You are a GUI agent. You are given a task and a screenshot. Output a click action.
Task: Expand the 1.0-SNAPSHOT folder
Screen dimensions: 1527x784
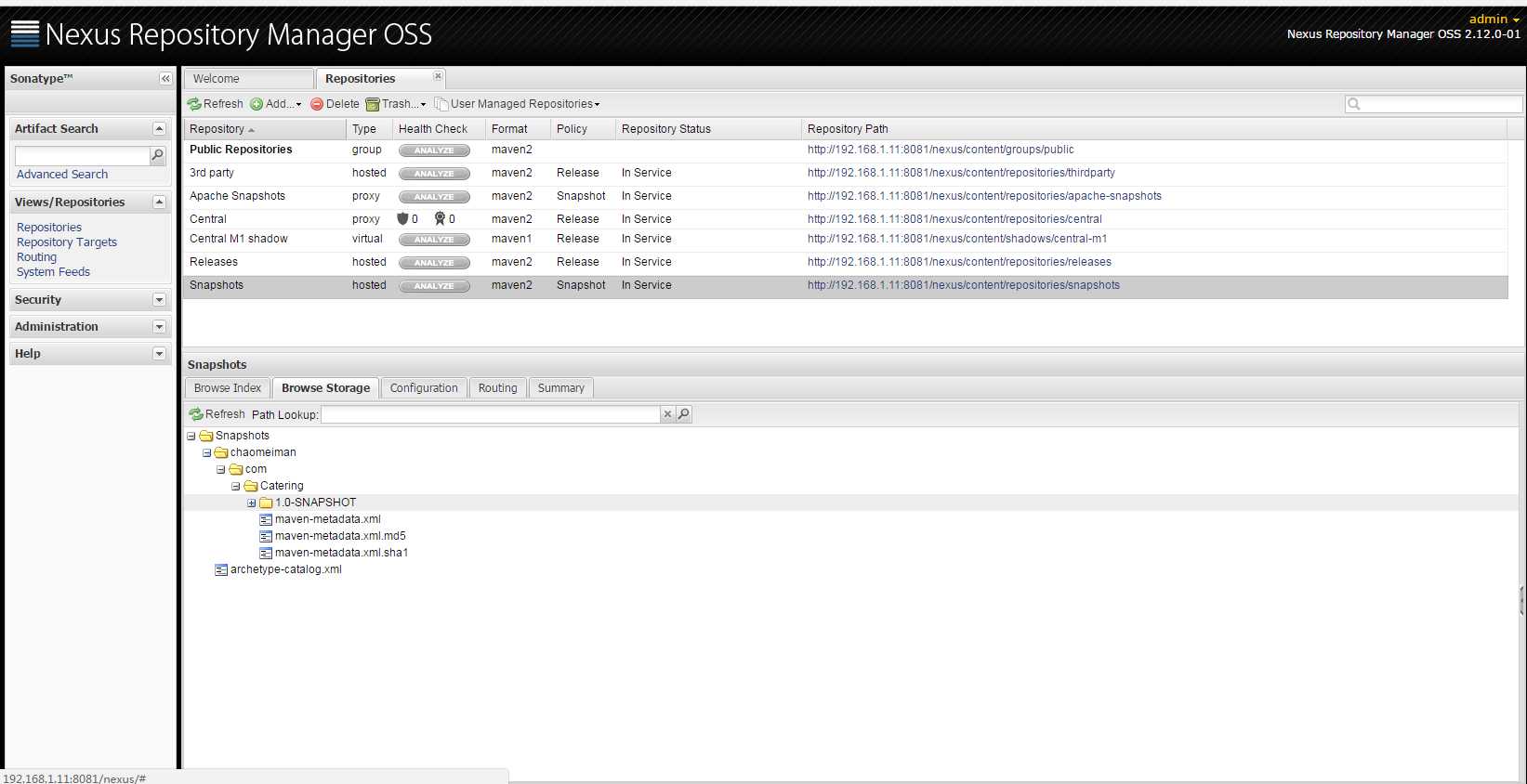pos(251,503)
